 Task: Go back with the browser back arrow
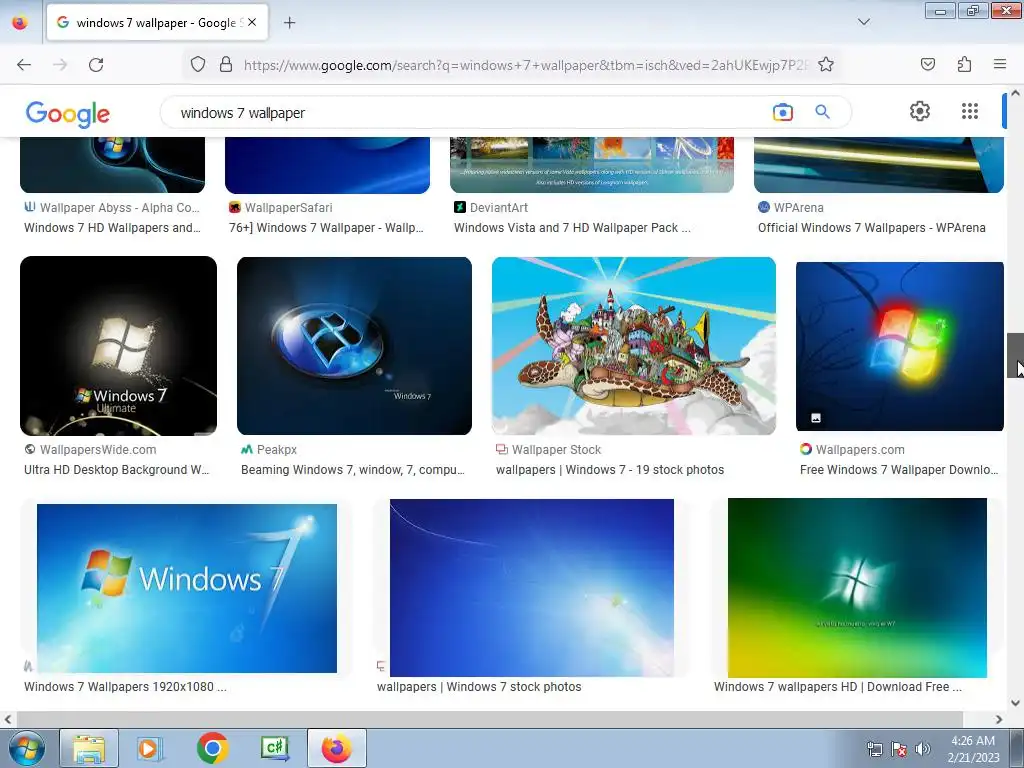24,65
